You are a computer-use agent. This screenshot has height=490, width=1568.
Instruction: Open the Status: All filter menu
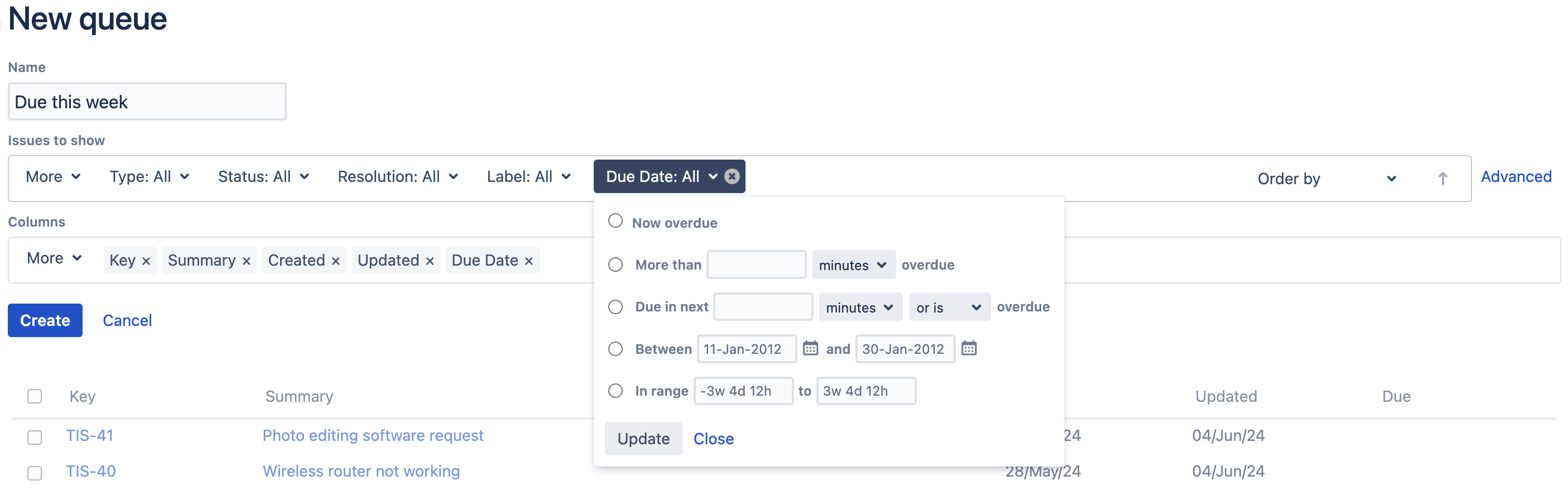263,176
